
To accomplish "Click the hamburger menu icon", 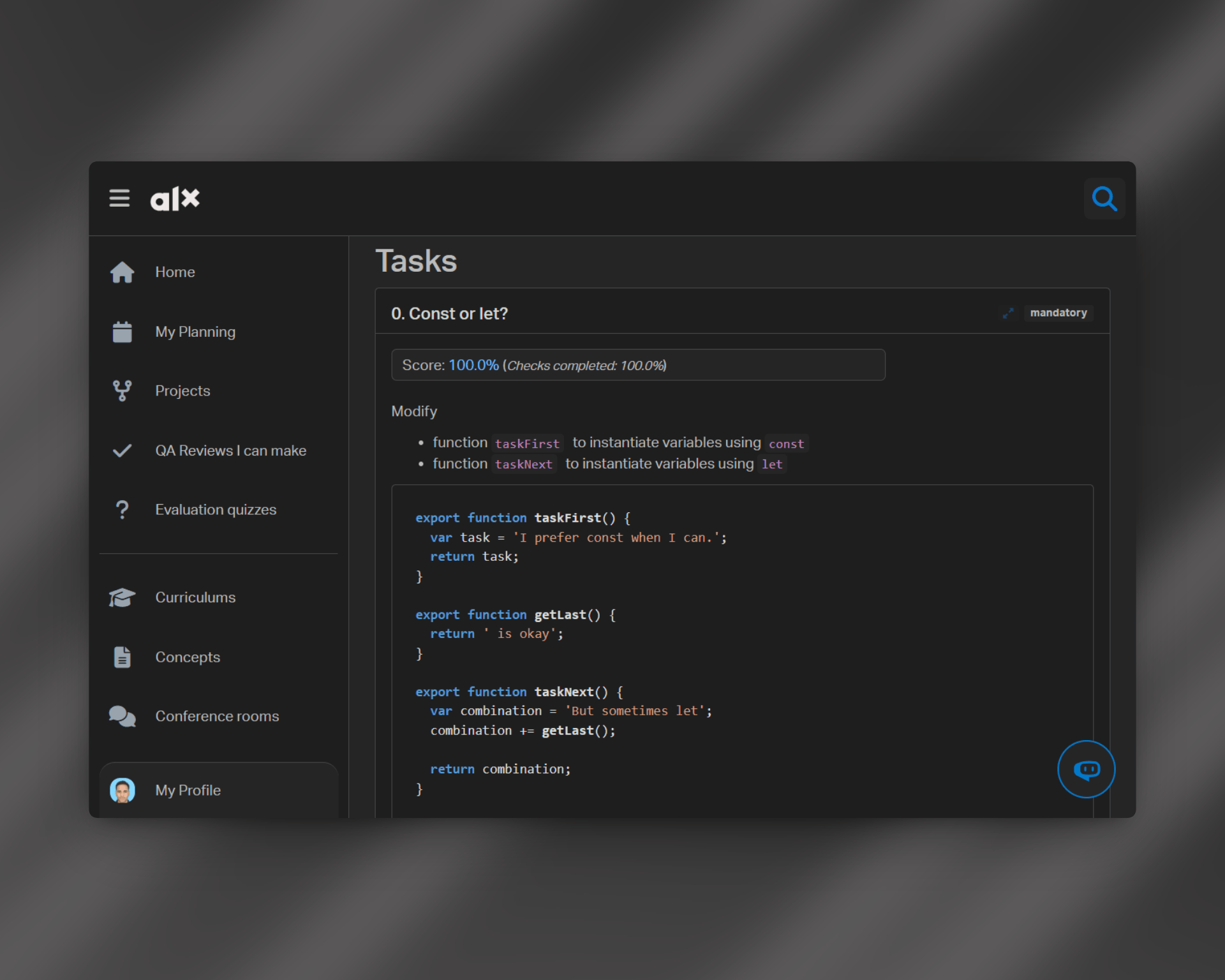I will 119,198.
